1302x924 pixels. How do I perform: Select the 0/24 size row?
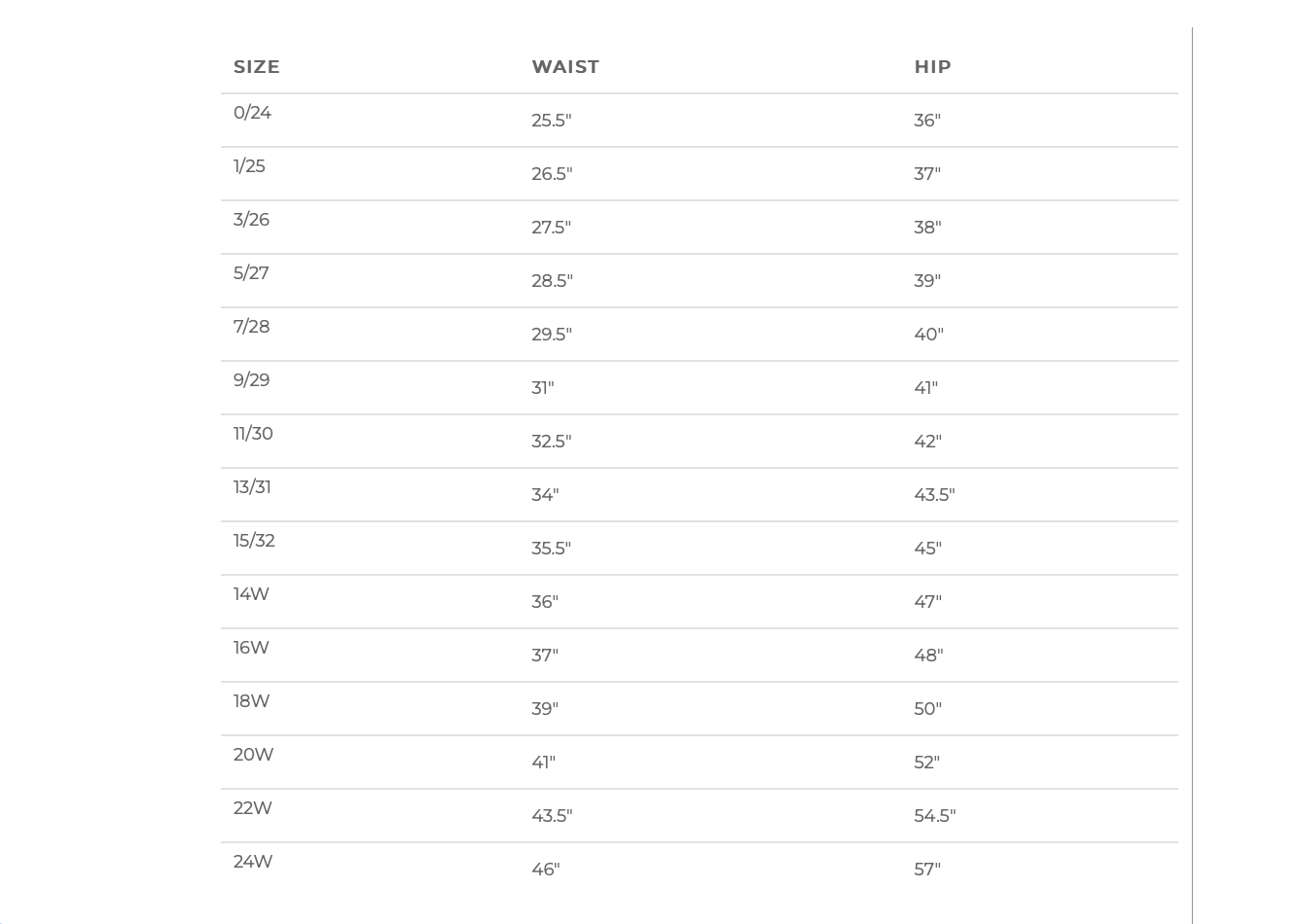click(x=699, y=121)
